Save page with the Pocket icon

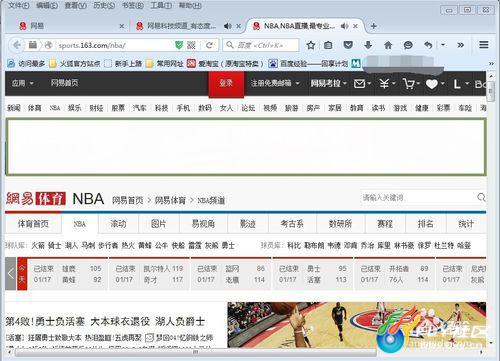tap(348, 45)
